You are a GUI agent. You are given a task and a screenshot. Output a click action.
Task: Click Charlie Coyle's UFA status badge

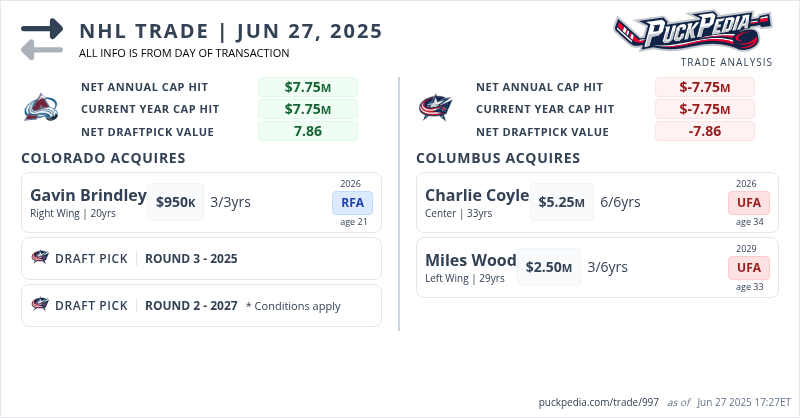pos(748,203)
